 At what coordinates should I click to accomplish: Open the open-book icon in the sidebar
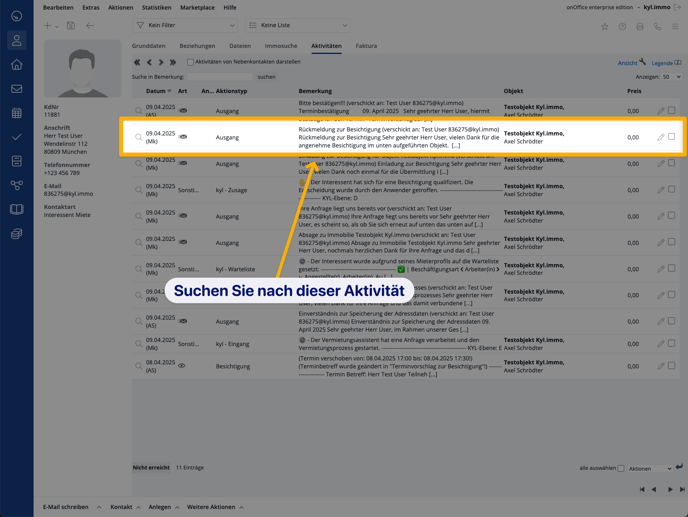17,209
